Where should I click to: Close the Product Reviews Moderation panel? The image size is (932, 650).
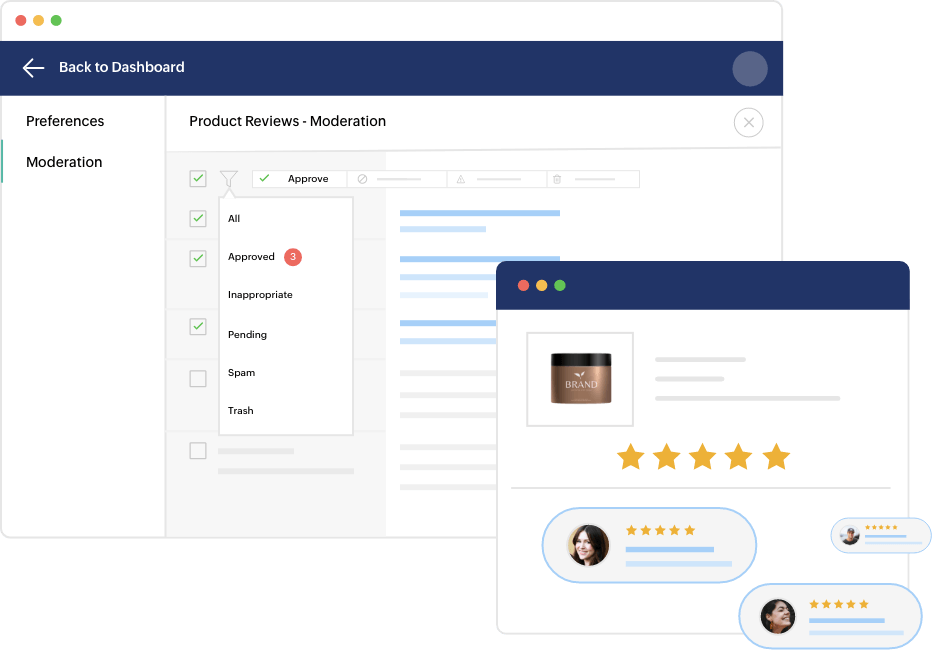coord(748,122)
